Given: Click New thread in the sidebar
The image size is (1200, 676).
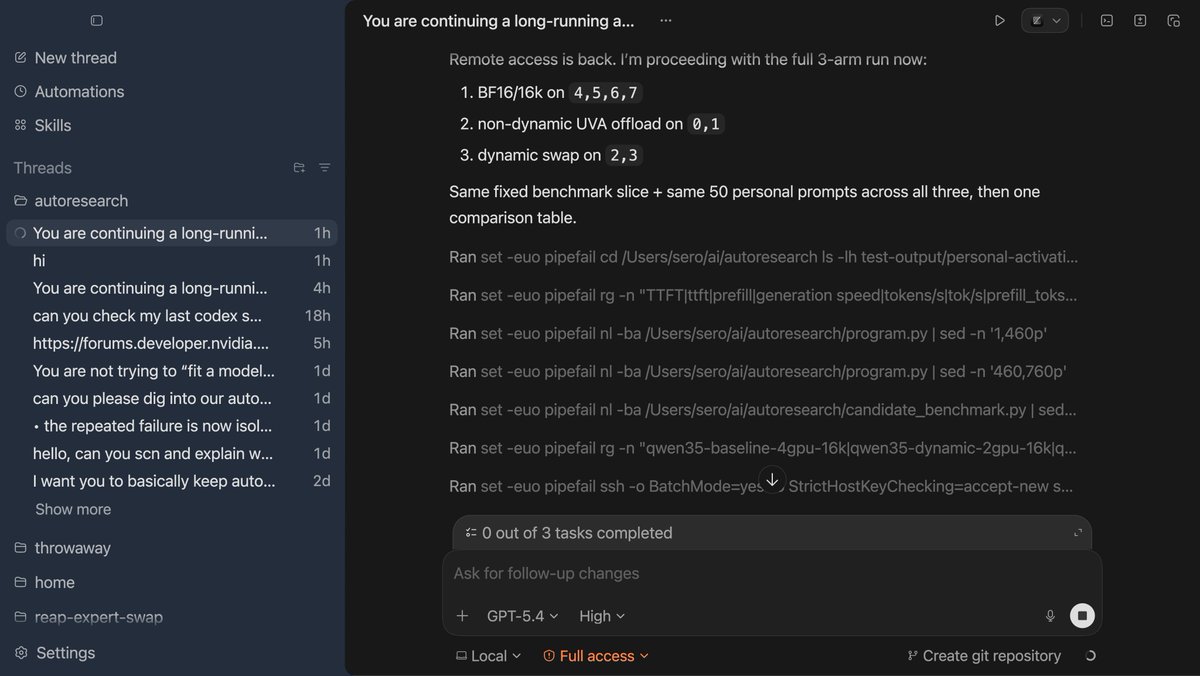Looking at the screenshot, I should point(75,58).
